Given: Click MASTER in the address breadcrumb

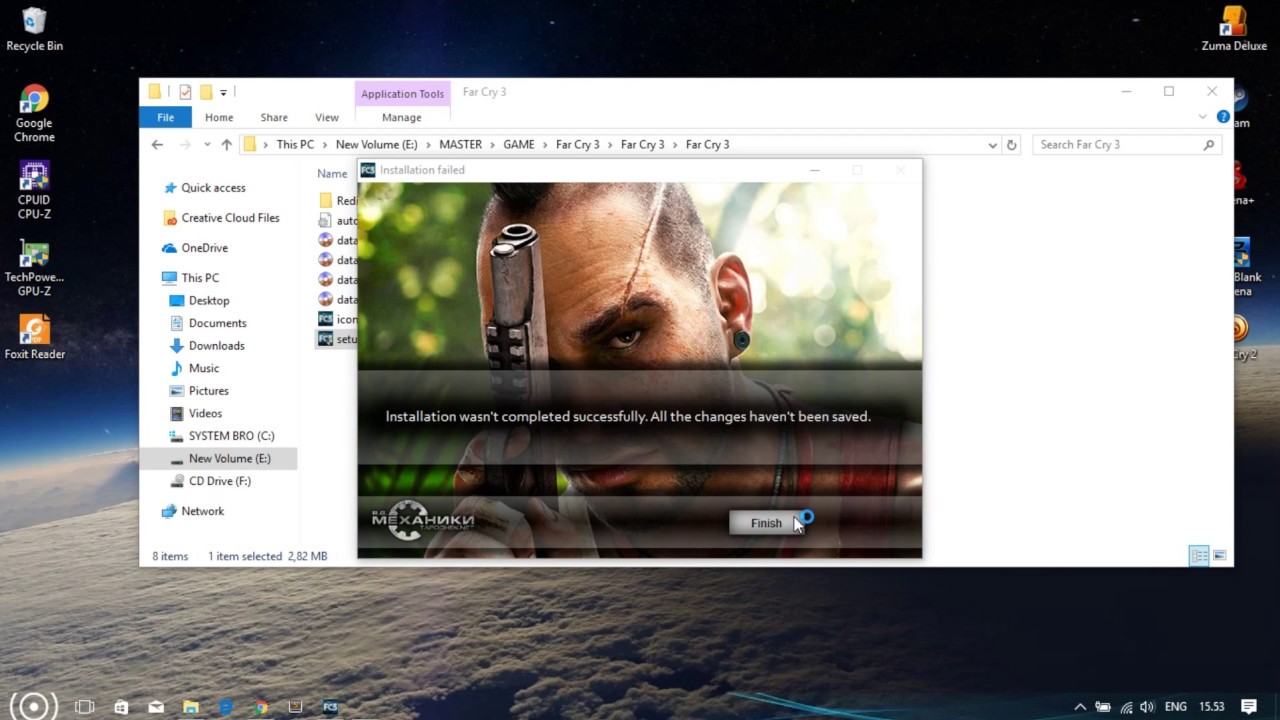Looking at the screenshot, I should coord(460,145).
